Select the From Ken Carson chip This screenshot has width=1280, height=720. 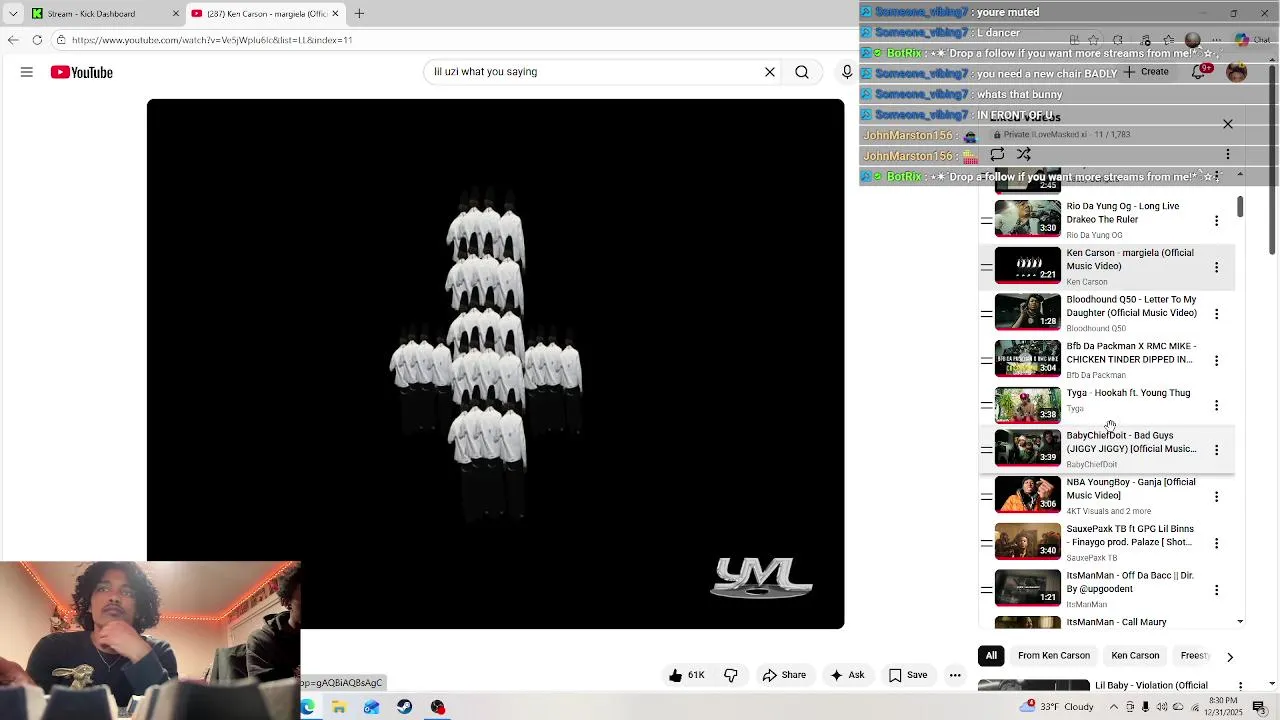click(x=1054, y=656)
